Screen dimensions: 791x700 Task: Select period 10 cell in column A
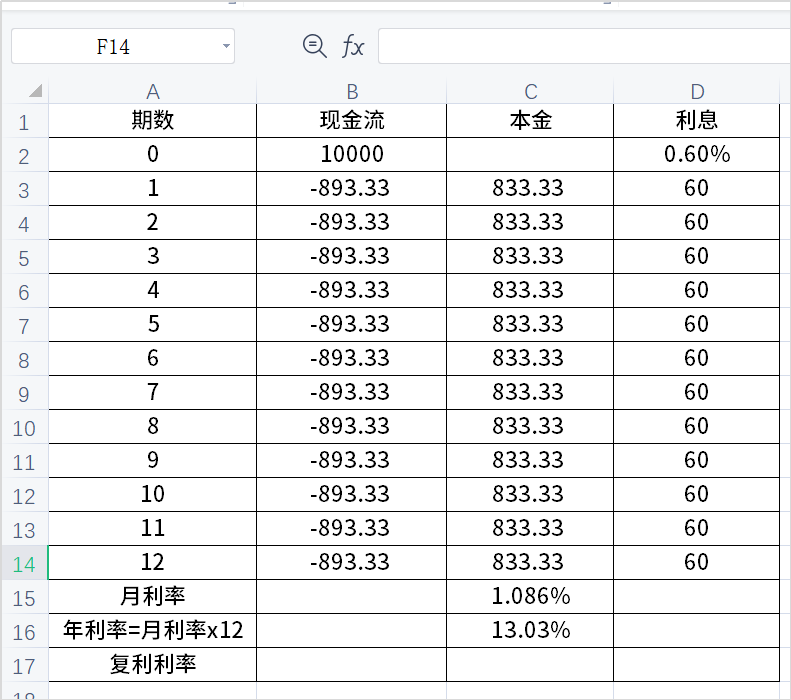(x=152, y=494)
